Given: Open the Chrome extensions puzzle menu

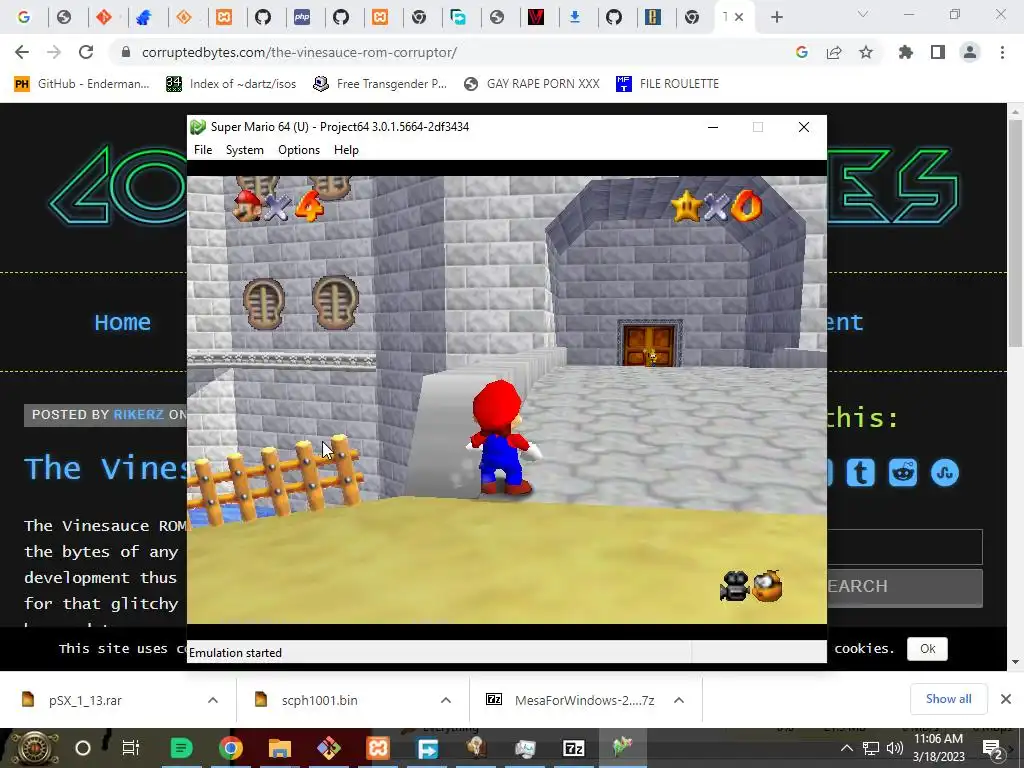Looking at the screenshot, I should 906,52.
